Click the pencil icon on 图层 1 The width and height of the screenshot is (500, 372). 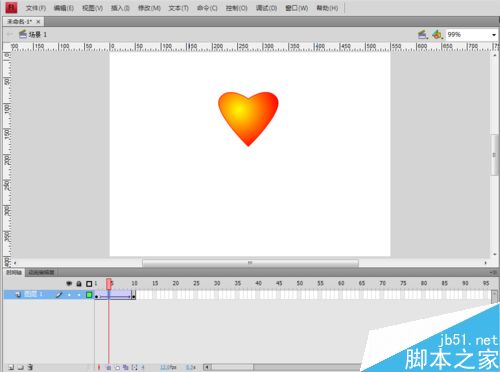[59, 295]
